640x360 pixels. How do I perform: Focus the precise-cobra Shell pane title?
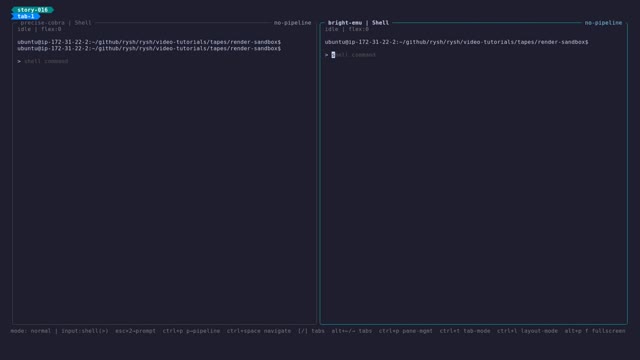tap(56, 23)
